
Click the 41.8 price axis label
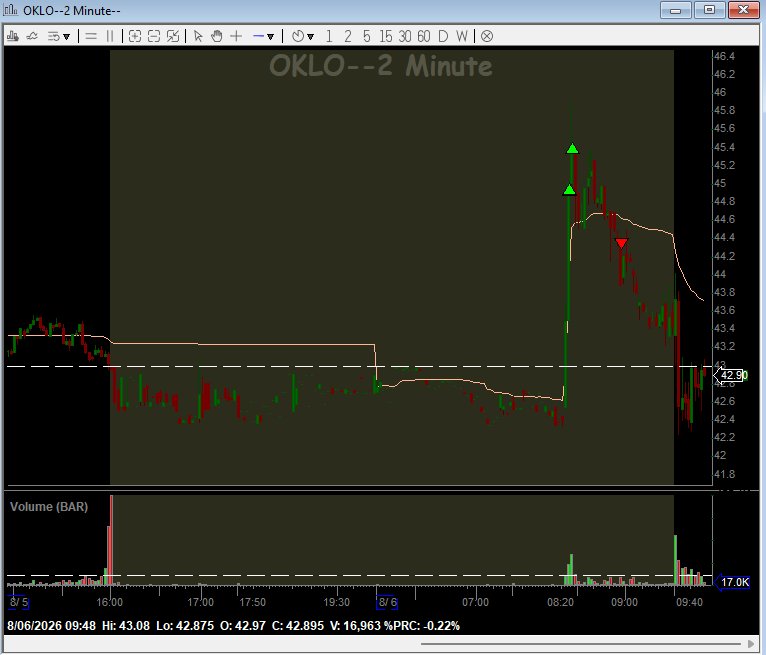tap(724, 474)
